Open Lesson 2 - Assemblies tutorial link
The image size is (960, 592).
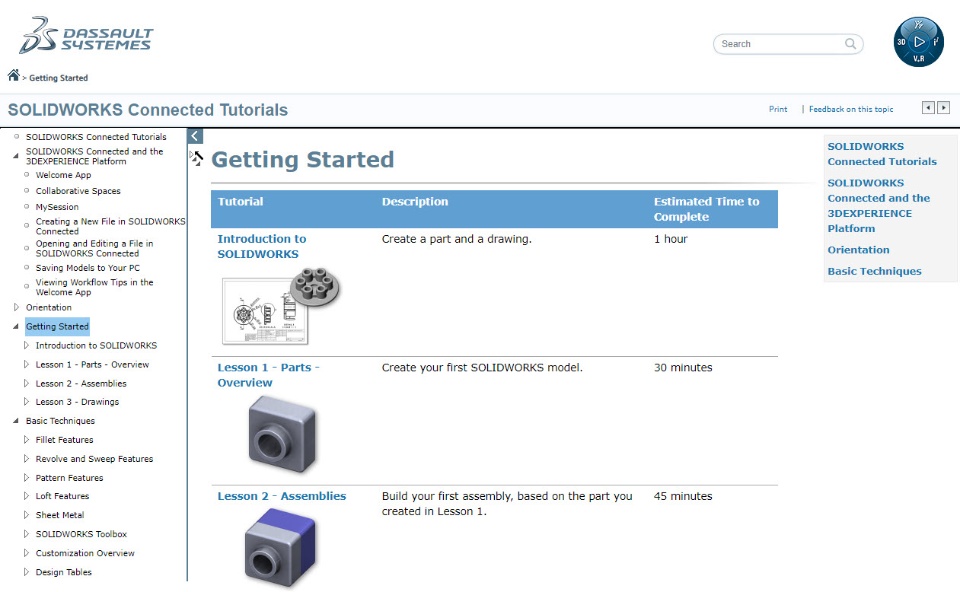pyautogui.click(x=282, y=496)
